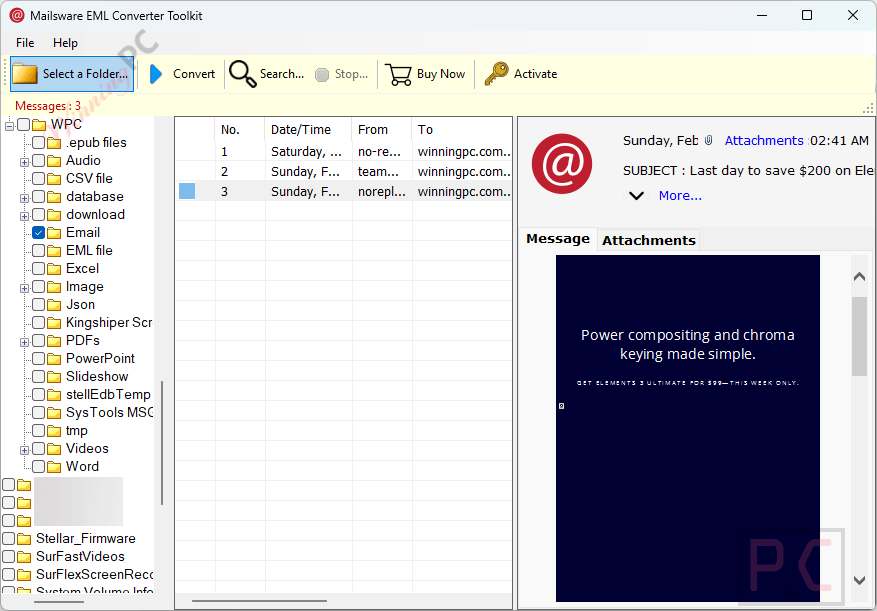This screenshot has height=611, width=877.
Task: Click the PDFs folder icon
Action: pos(54,341)
